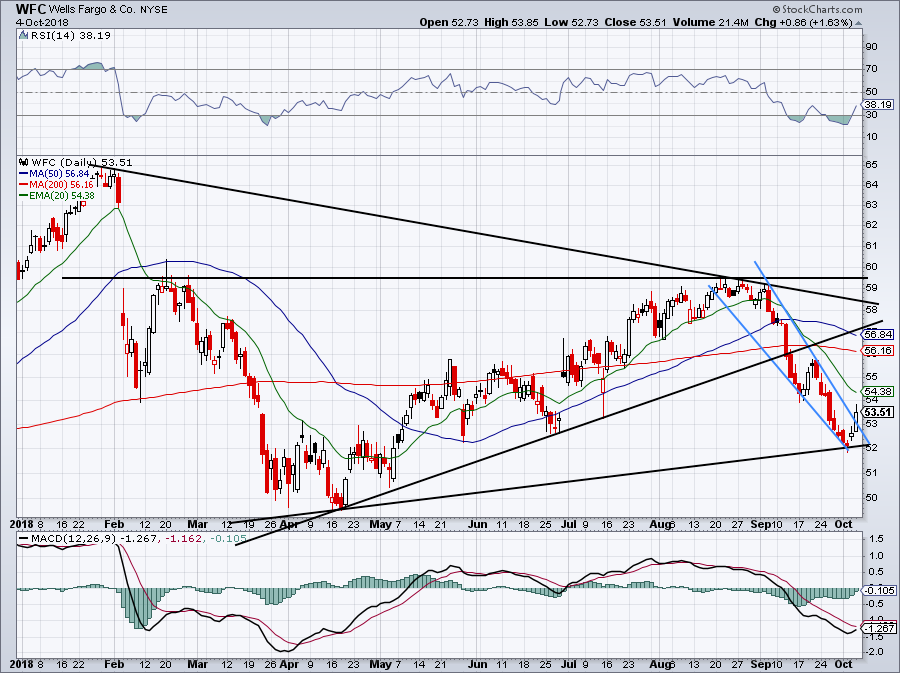Click the Open 52.73 value

pos(448,22)
